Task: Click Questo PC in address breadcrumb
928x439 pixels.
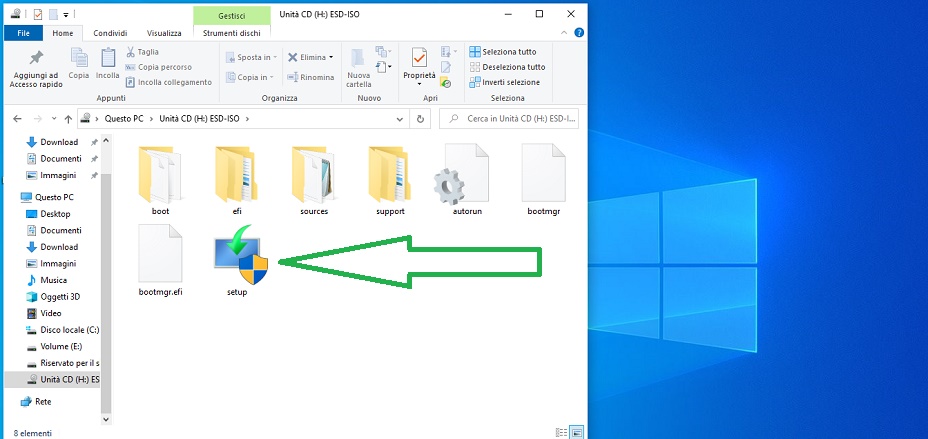Action: (x=124, y=119)
